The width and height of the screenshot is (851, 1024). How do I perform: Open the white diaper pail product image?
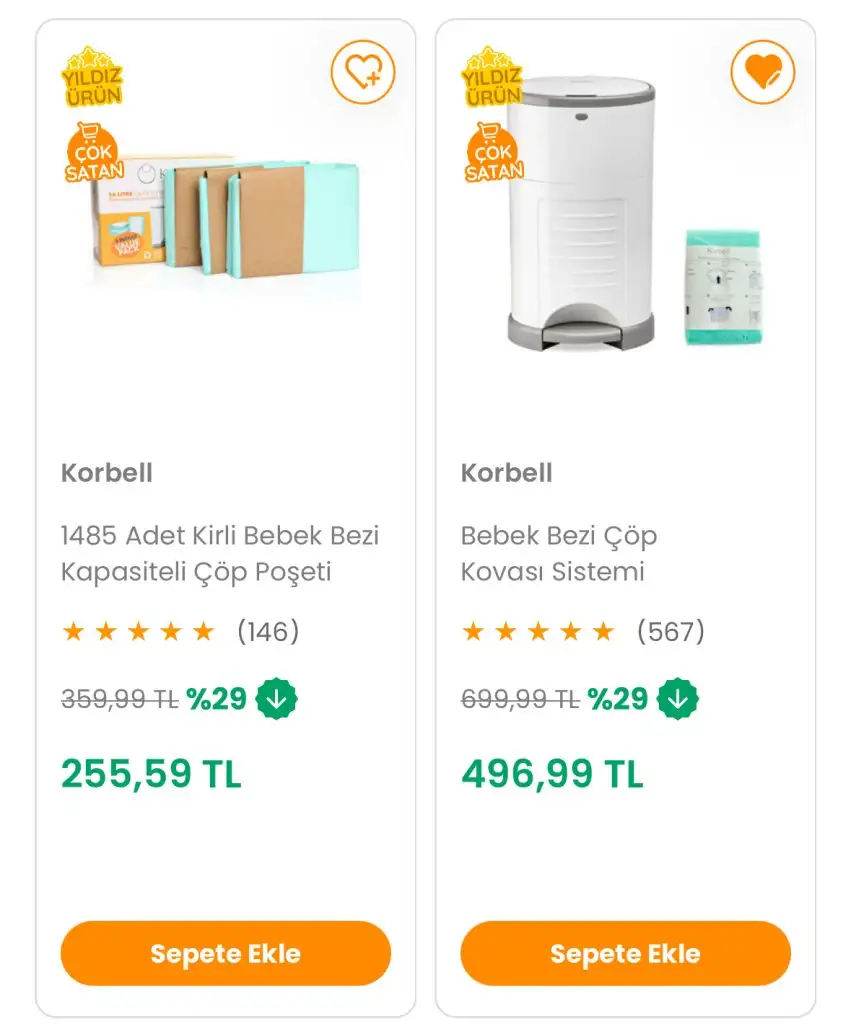[634, 214]
